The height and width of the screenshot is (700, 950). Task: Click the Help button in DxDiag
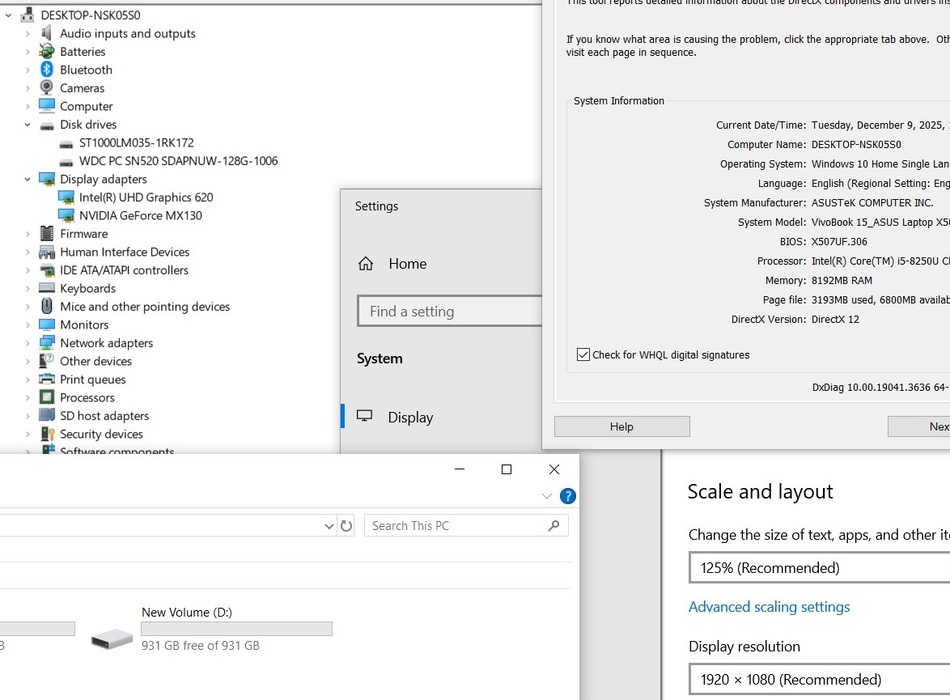click(621, 427)
